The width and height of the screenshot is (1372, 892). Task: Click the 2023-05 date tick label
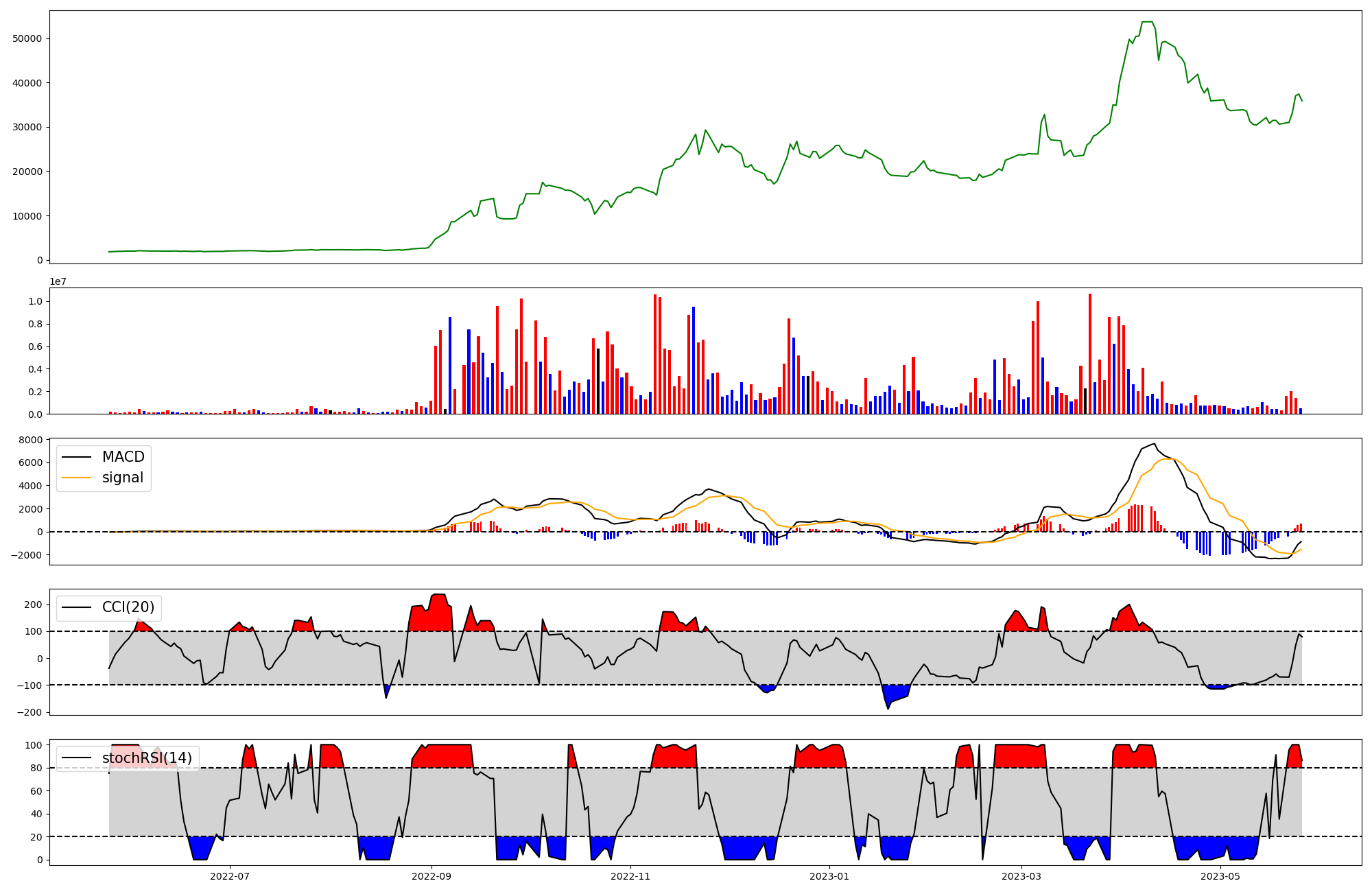coord(1220,876)
